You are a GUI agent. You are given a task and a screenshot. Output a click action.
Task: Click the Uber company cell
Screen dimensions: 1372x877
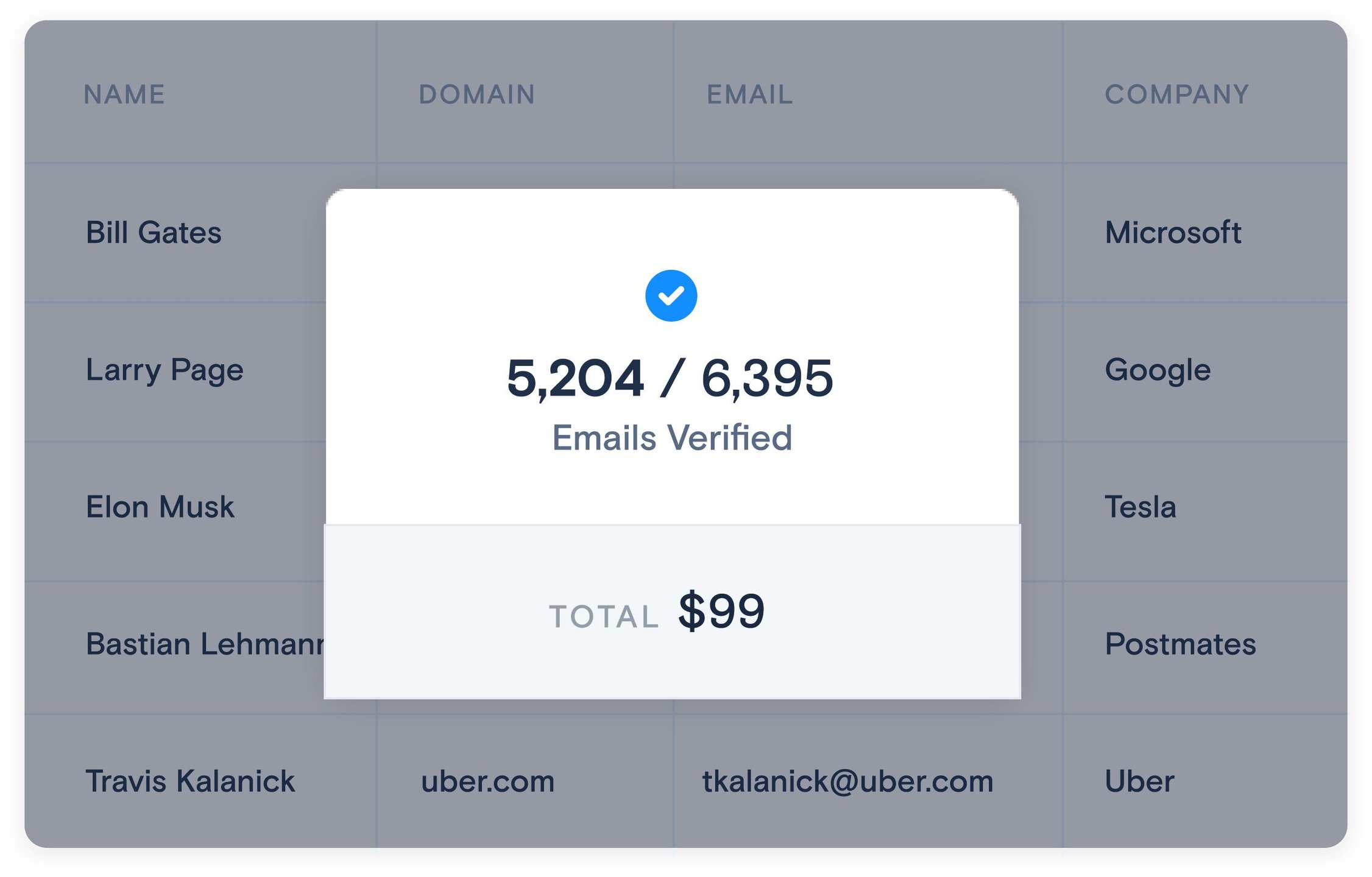pos(1139,781)
